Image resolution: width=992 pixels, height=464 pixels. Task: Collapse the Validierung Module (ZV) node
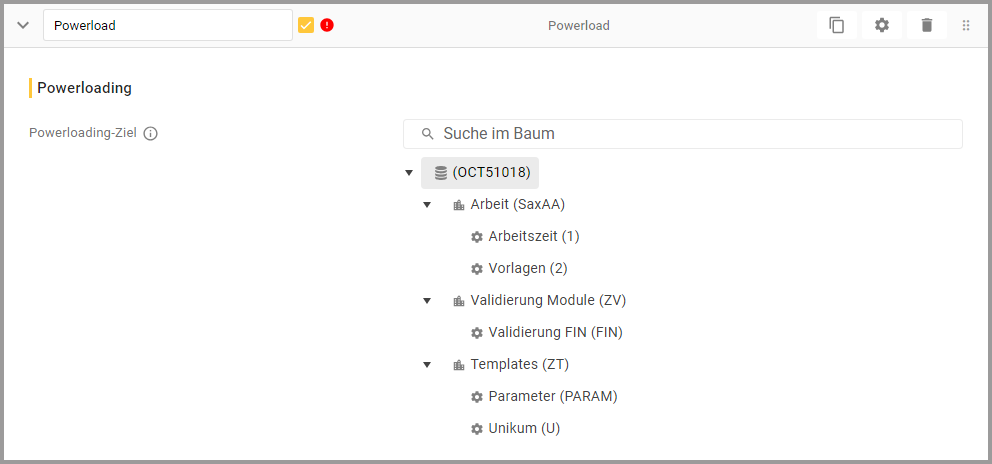tap(427, 301)
